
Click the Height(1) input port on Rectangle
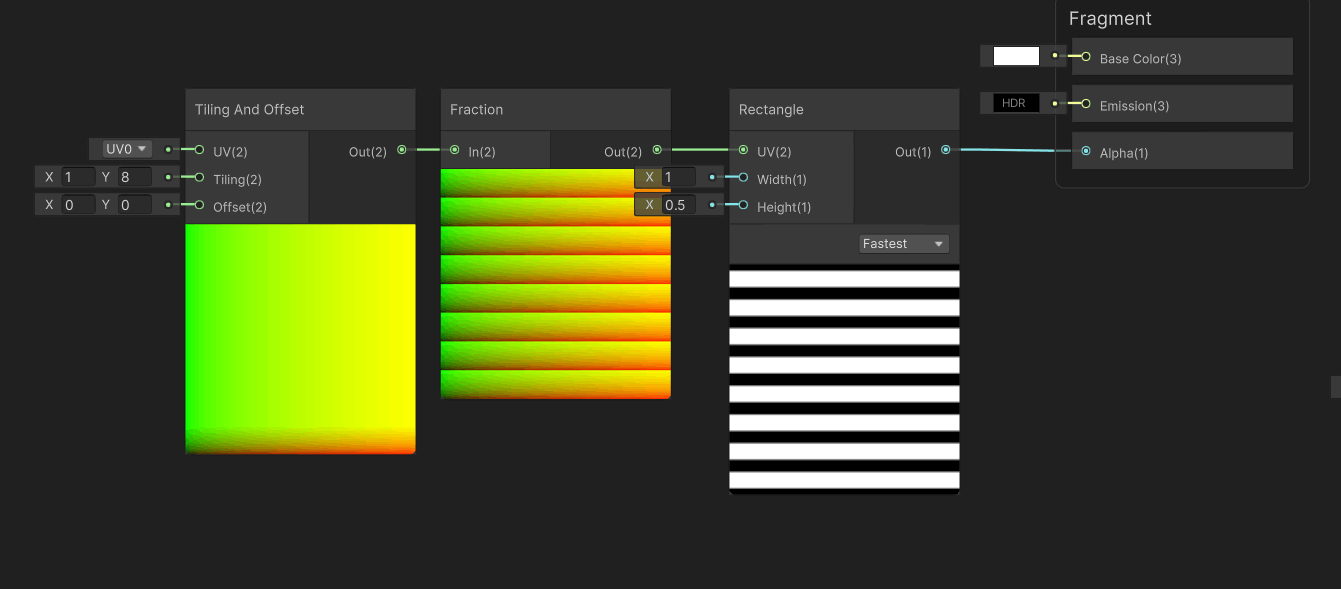coord(743,206)
